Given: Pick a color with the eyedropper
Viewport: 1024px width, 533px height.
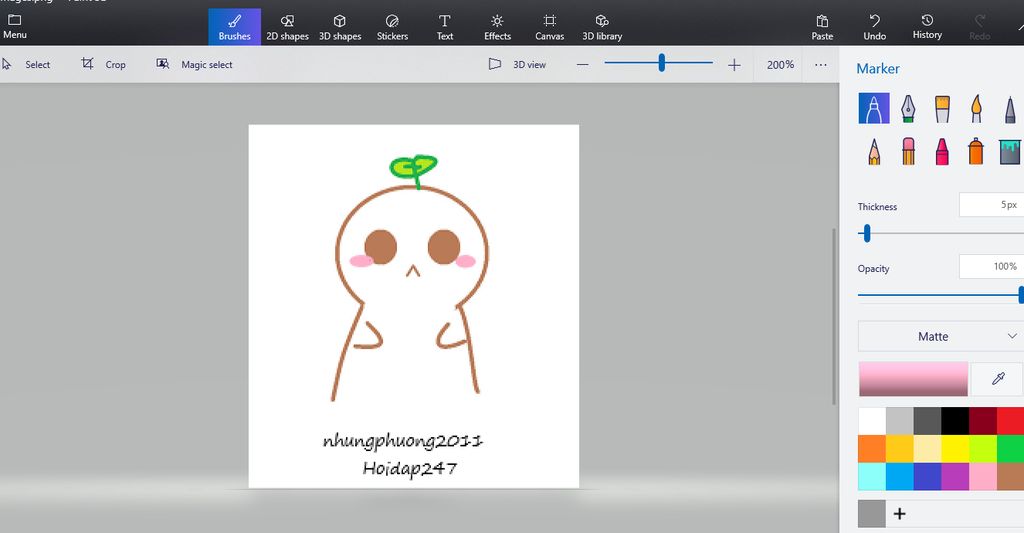Looking at the screenshot, I should point(998,379).
